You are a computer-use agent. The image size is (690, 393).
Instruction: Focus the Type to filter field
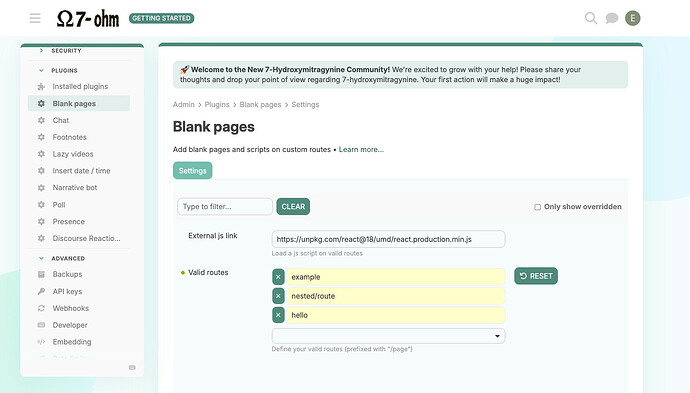click(x=225, y=206)
